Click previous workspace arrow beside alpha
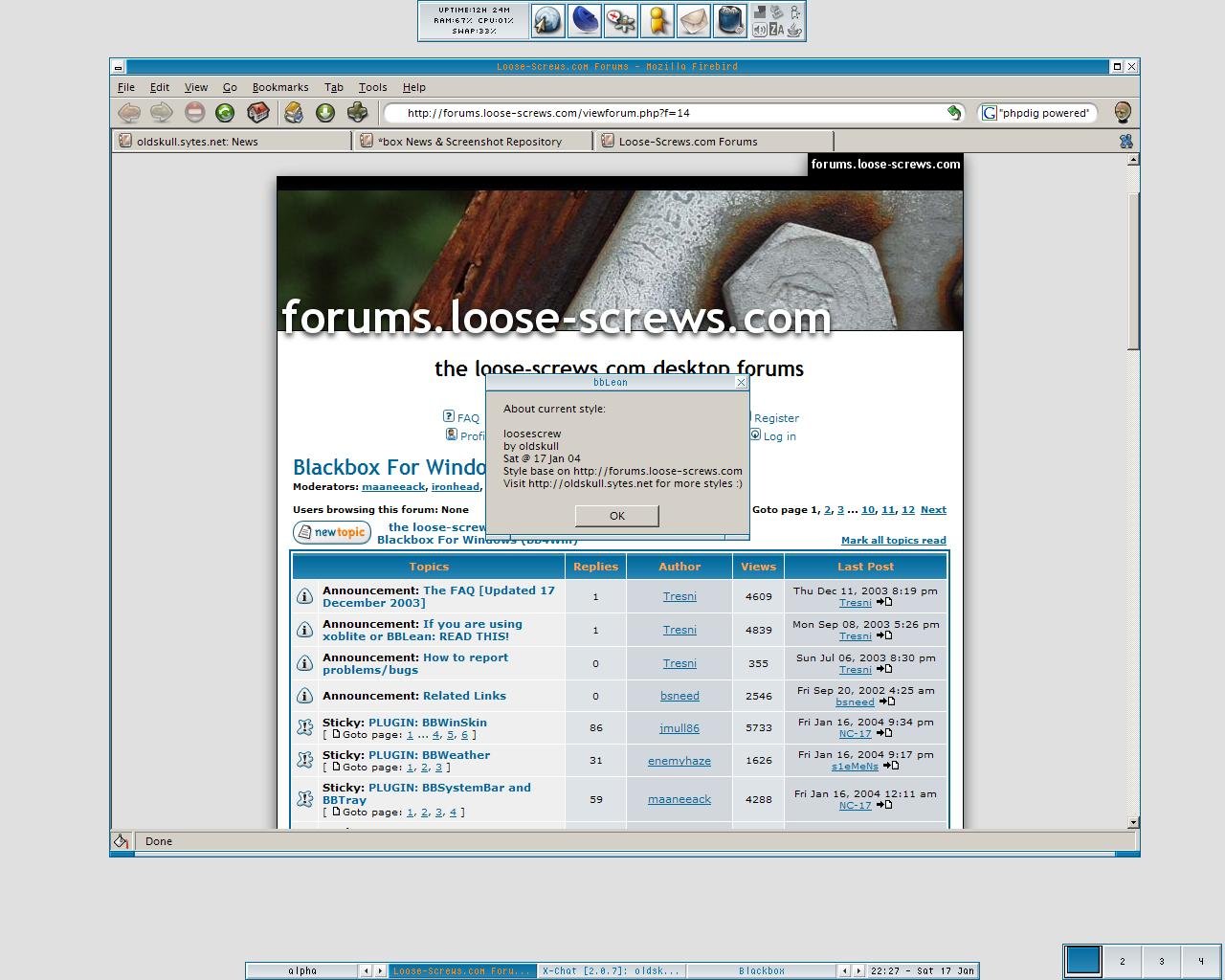 [x=366, y=970]
